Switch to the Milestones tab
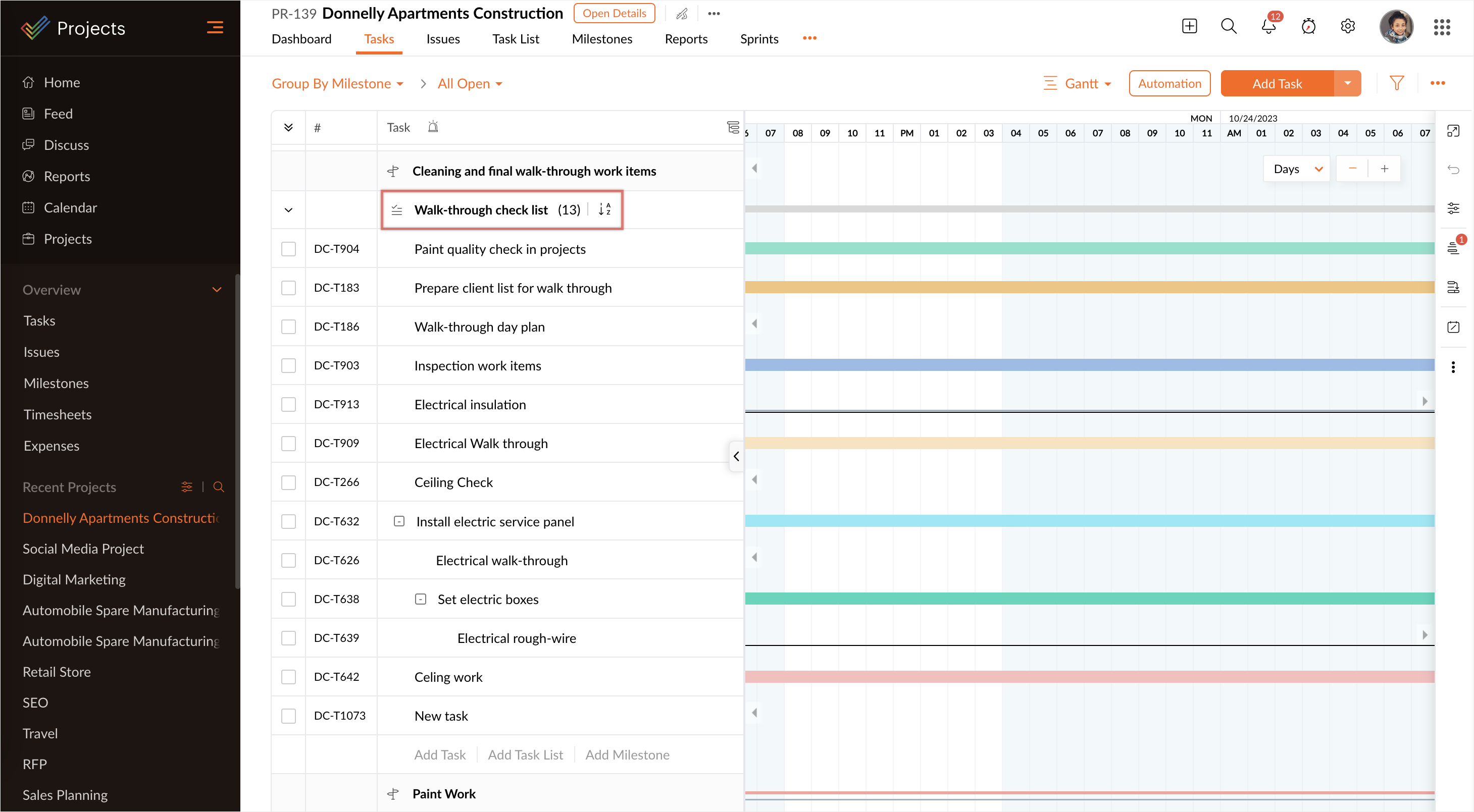 click(x=601, y=39)
